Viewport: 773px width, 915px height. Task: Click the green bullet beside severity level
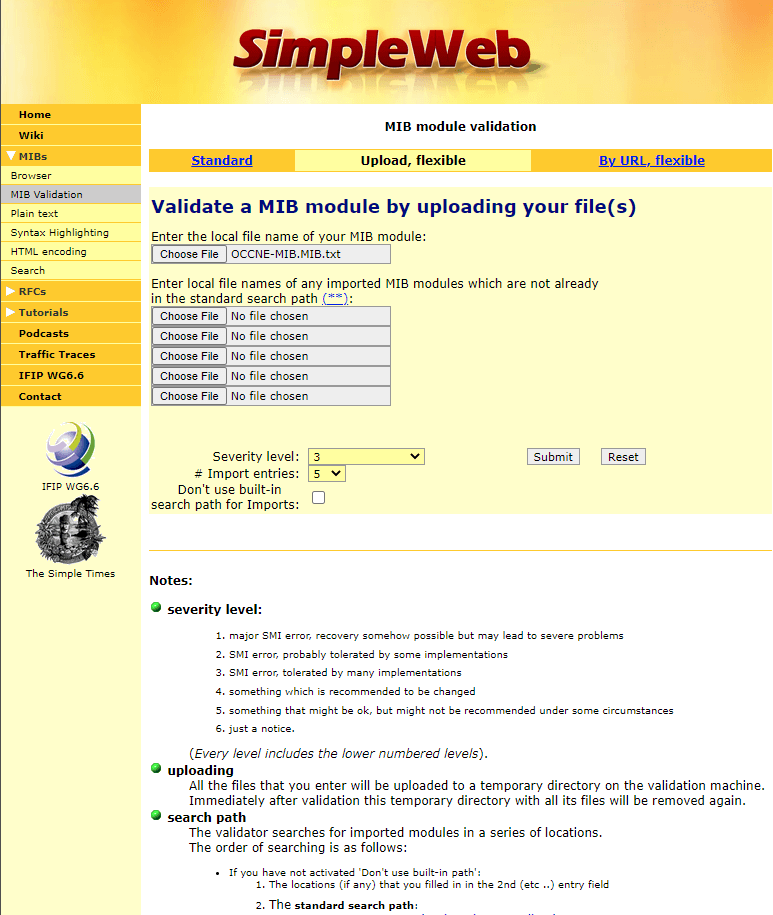[x=156, y=607]
